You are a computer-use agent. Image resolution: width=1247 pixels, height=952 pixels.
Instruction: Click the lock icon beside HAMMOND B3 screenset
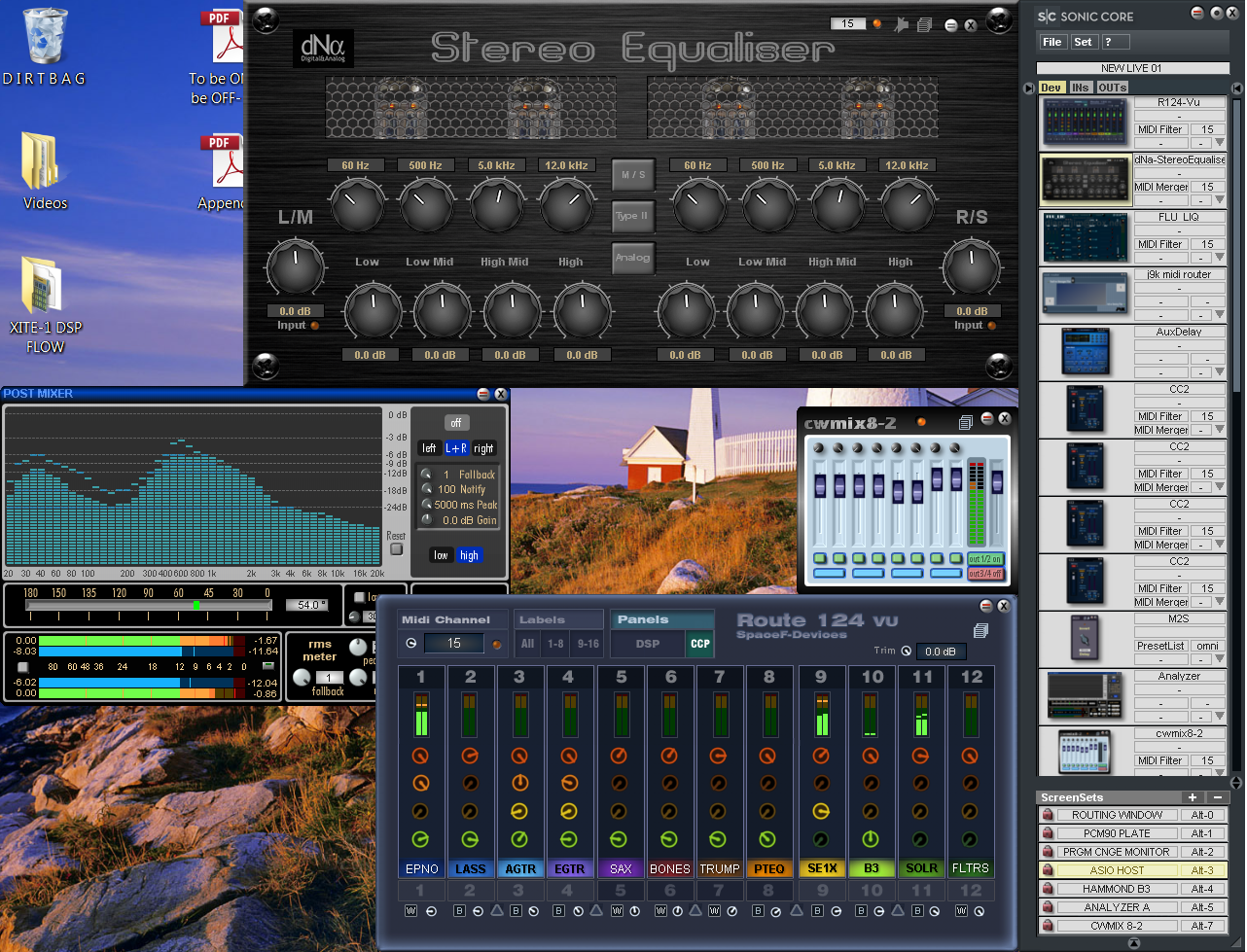[x=1048, y=889]
